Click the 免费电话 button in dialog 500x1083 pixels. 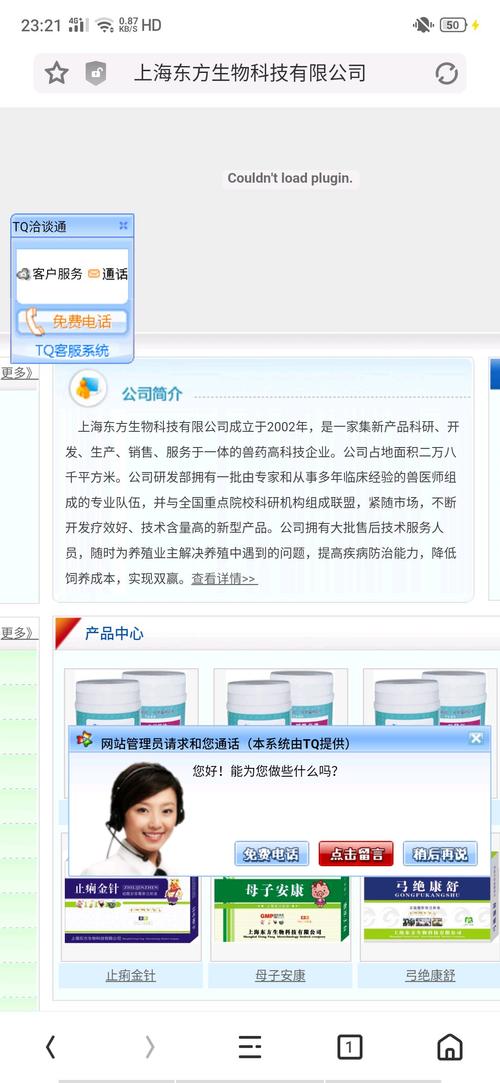tap(271, 854)
